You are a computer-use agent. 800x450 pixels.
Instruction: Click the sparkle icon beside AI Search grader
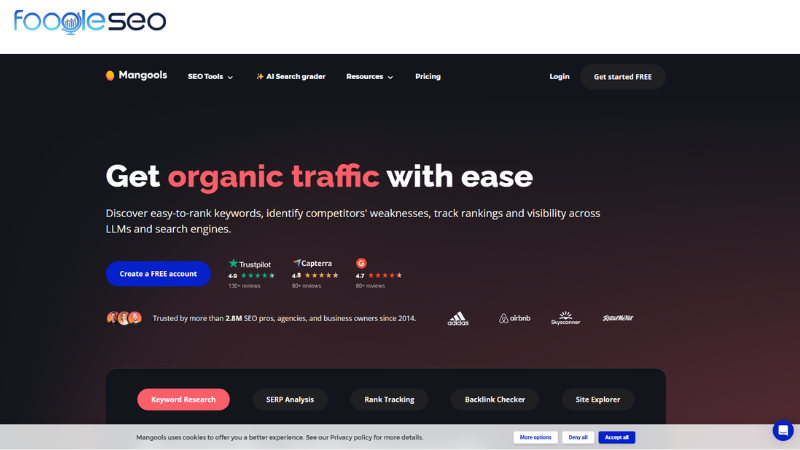click(260, 77)
